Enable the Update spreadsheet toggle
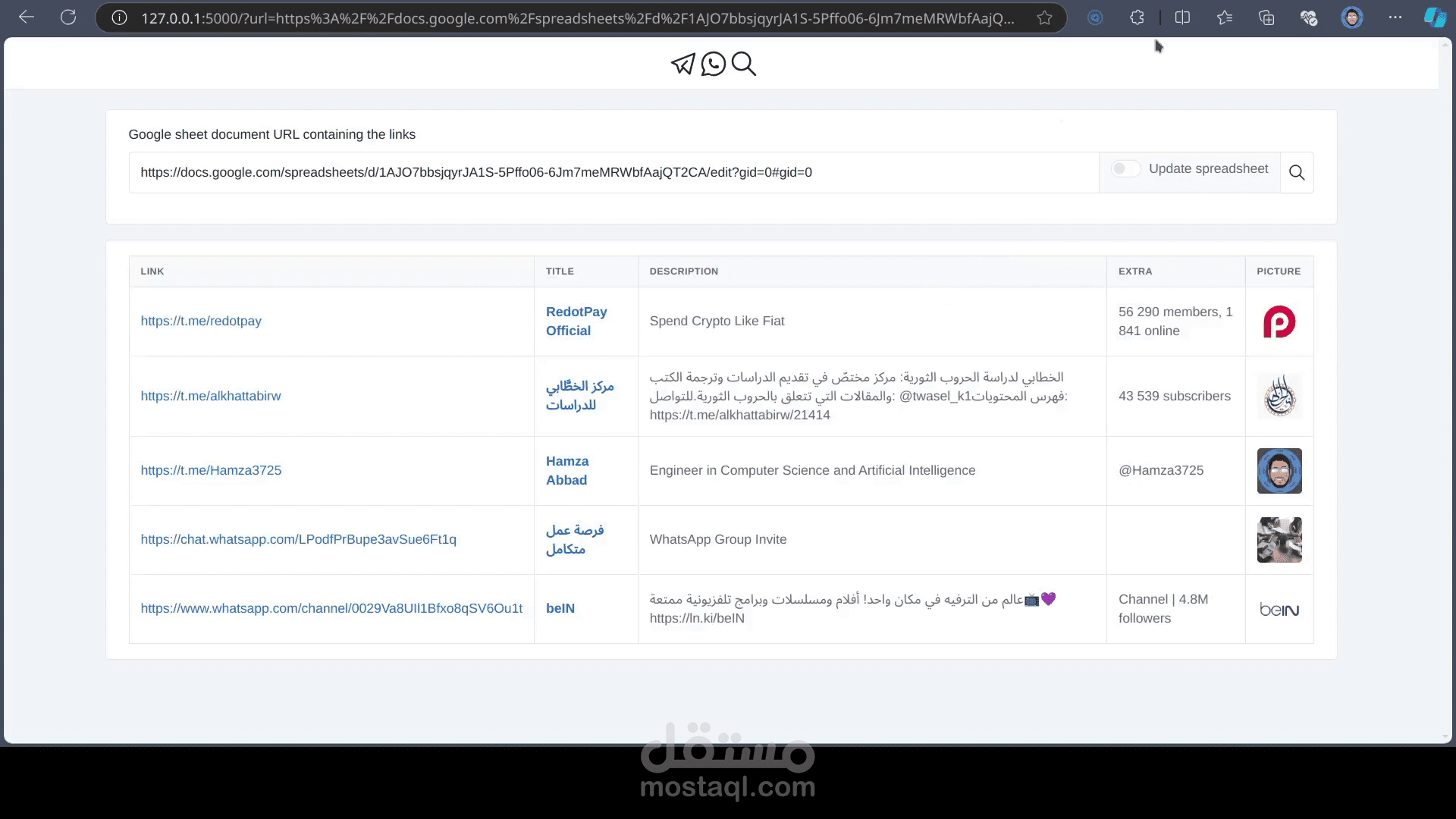Viewport: 1456px width, 819px height. [x=1125, y=168]
